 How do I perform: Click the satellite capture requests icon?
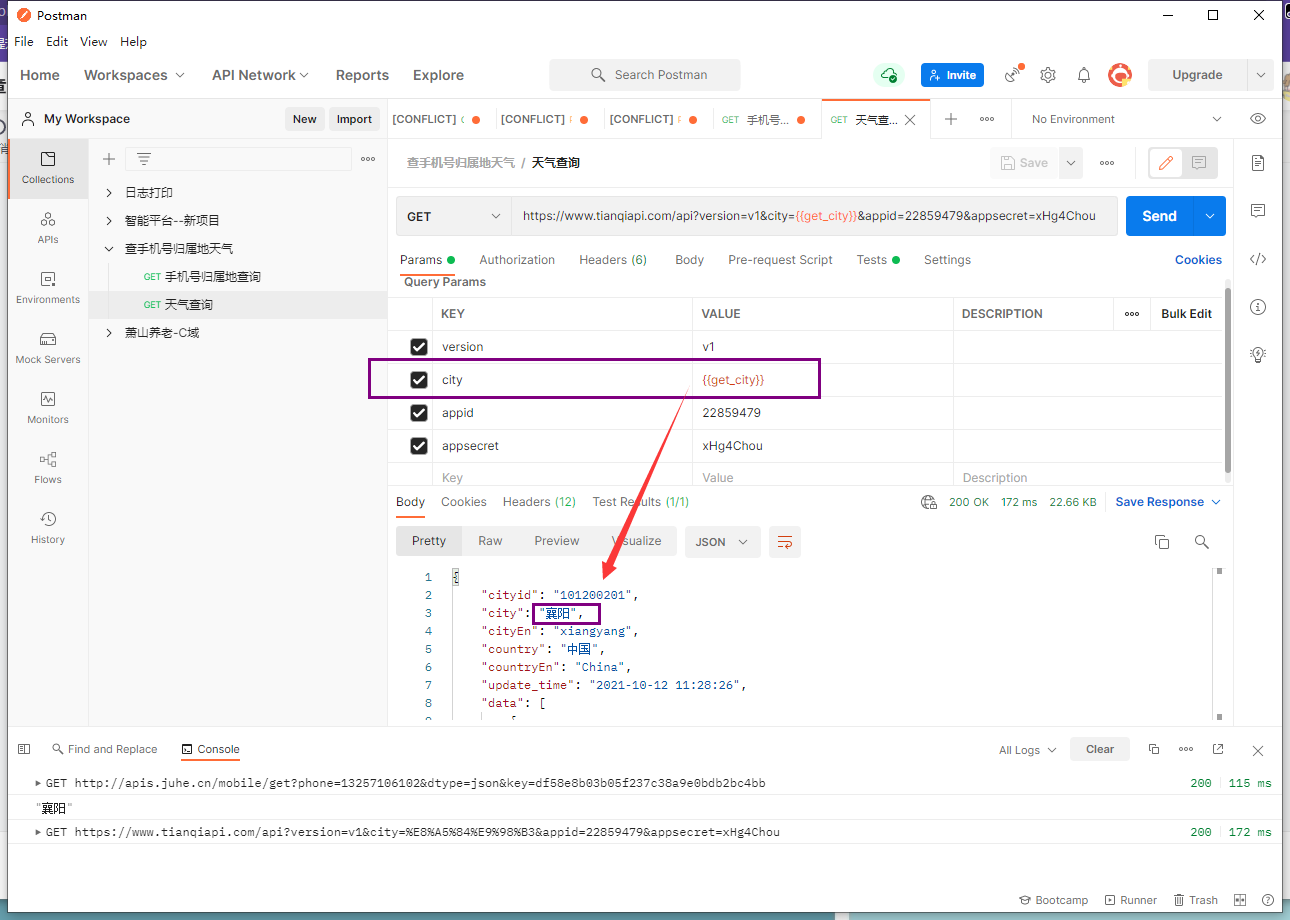pyautogui.click(x=1014, y=75)
